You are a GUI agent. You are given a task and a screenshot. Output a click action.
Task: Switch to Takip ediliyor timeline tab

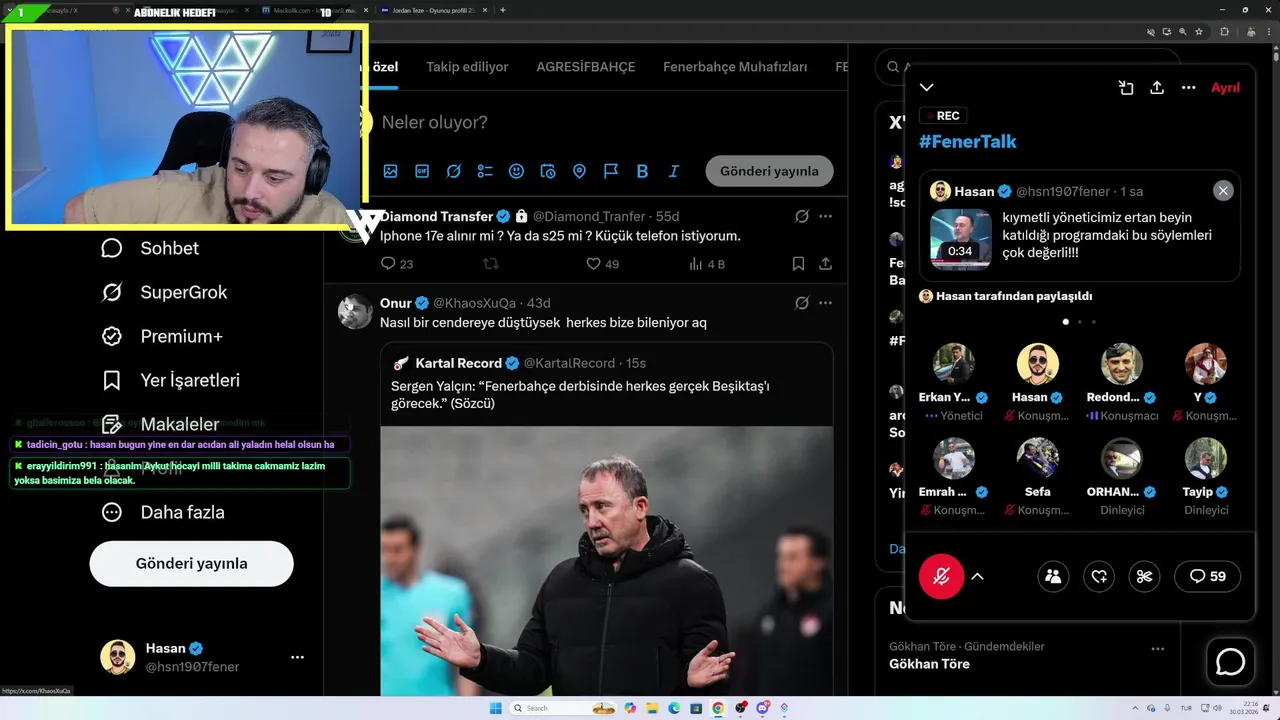pyautogui.click(x=467, y=67)
